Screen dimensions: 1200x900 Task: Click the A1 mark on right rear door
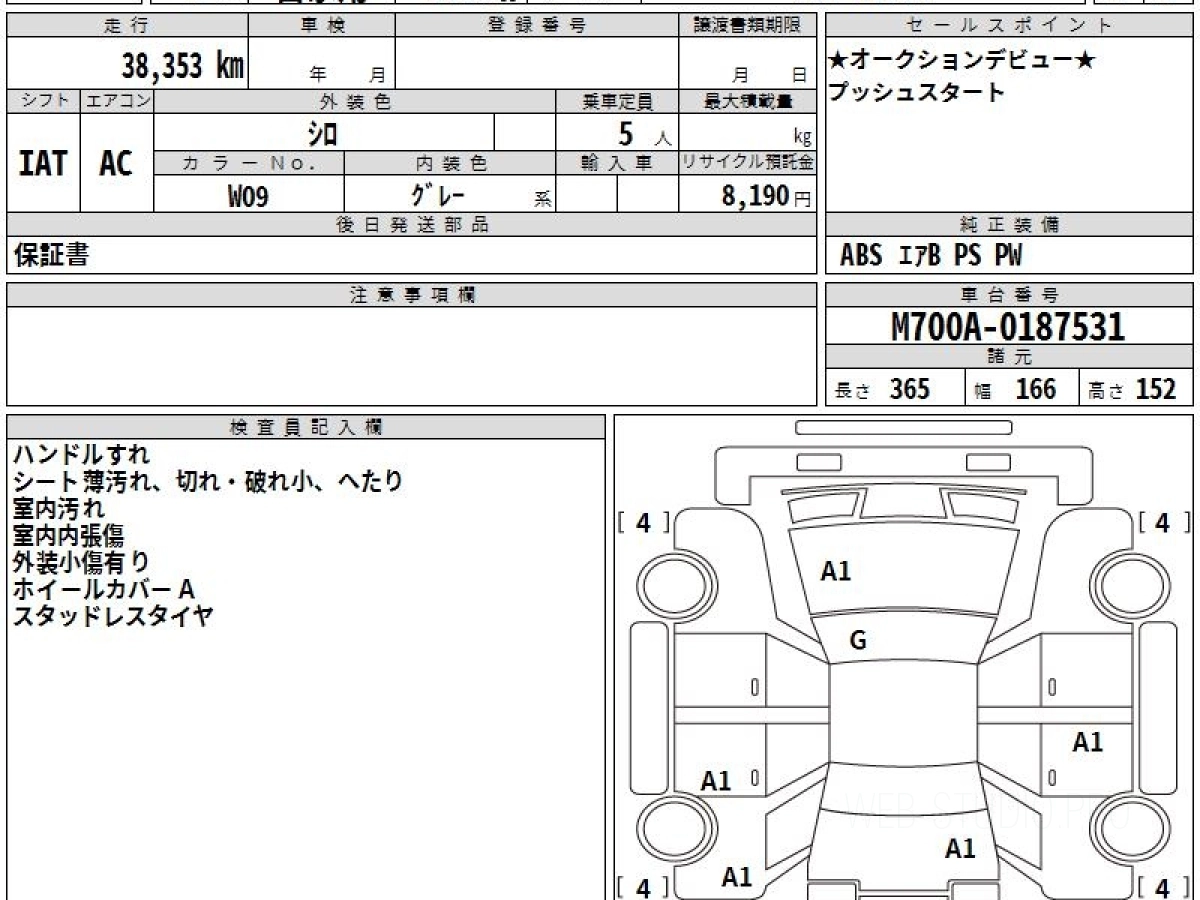tap(1088, 742)
